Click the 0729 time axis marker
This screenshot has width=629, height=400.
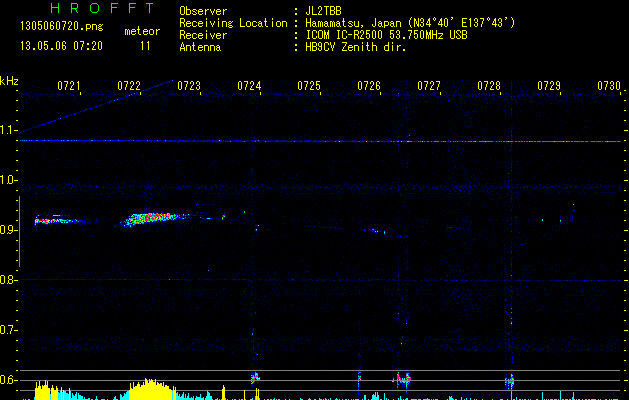(549, 85)
